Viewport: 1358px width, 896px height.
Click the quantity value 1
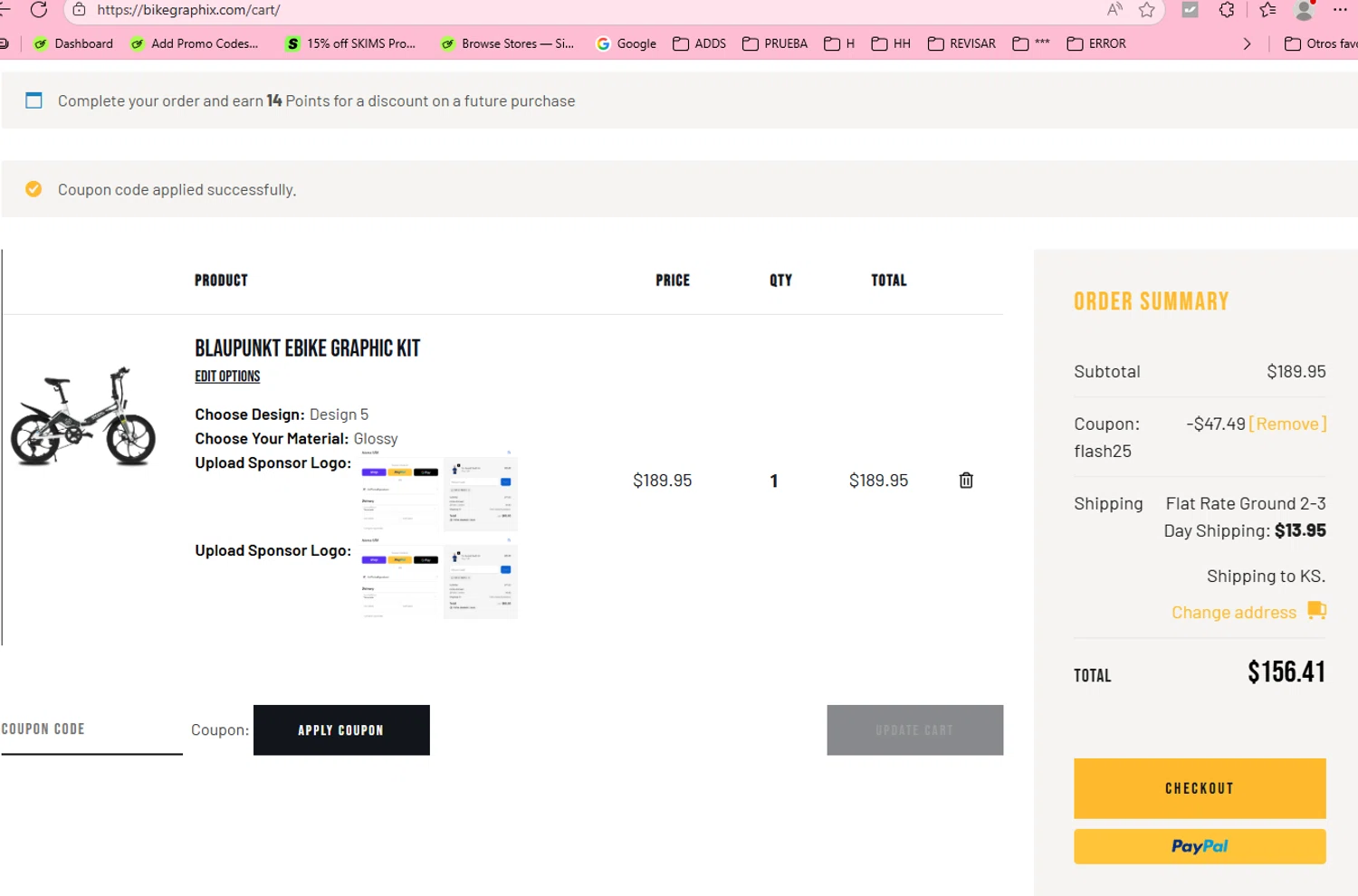(x=774, y=481)
